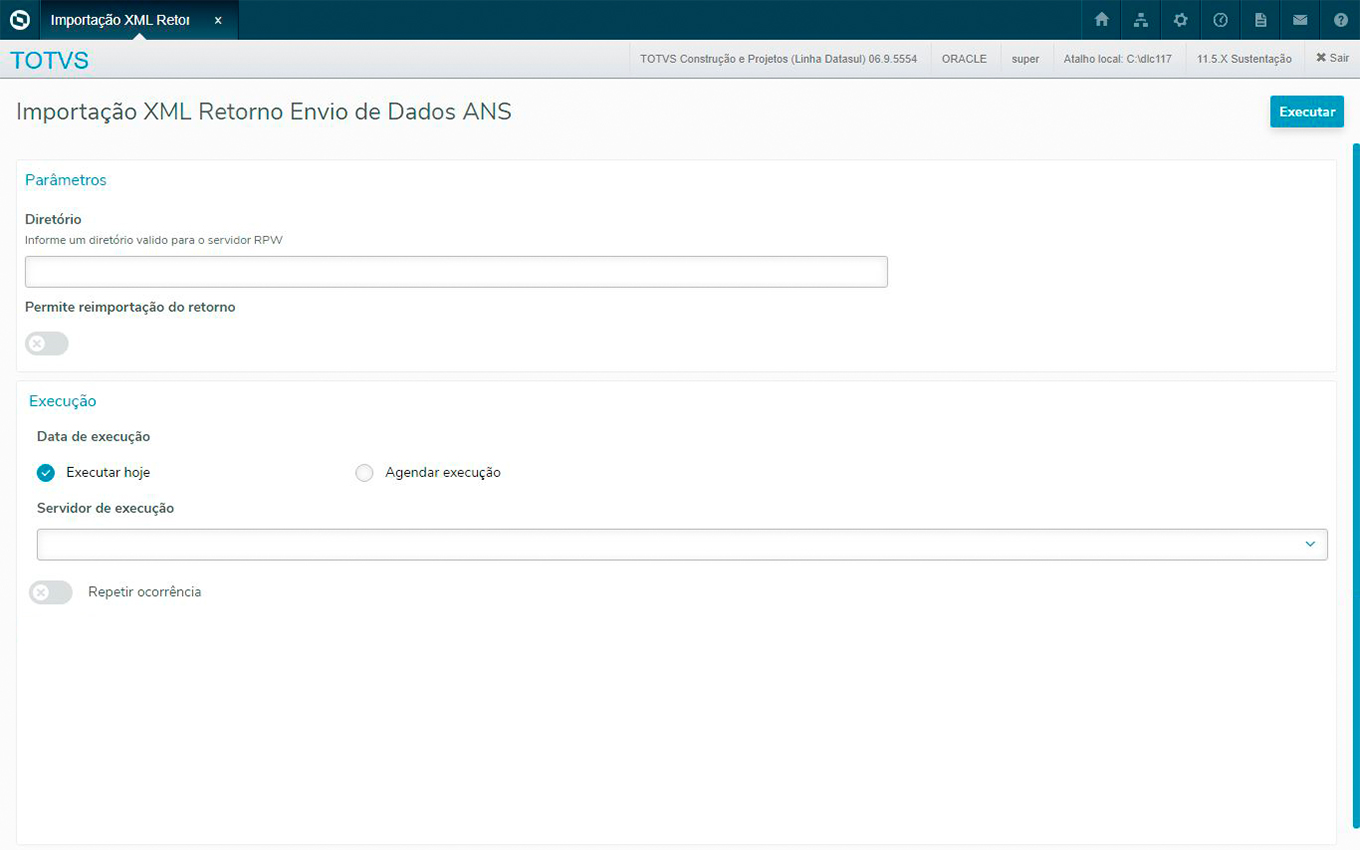Click the vertical scrollbar on the right

click(1355, 400)
